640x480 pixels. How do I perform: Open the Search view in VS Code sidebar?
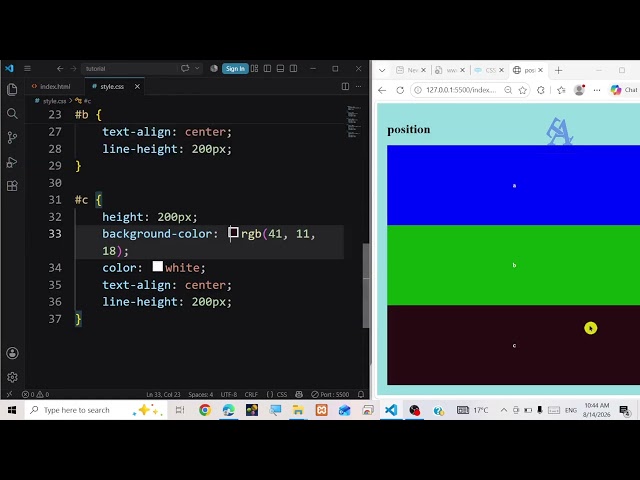coord(12,113)
